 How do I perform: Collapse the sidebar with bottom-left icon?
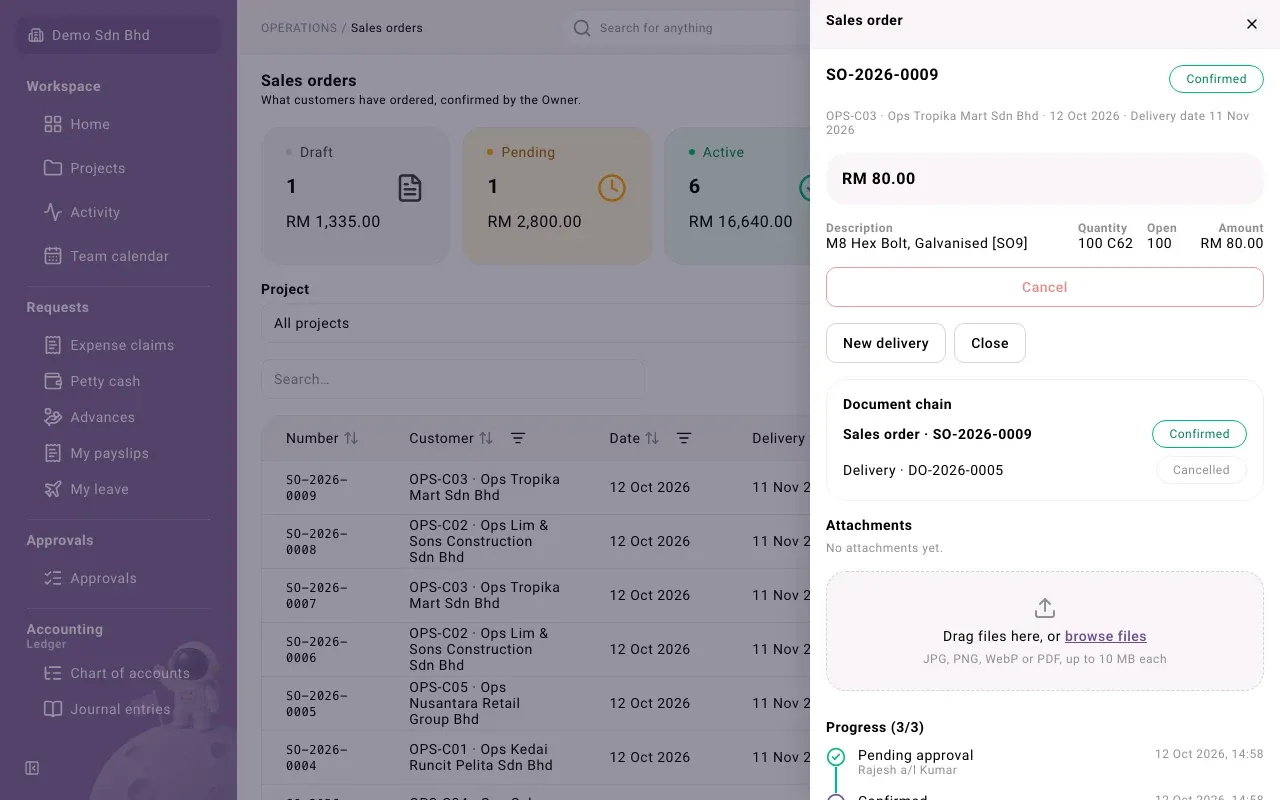32,768
